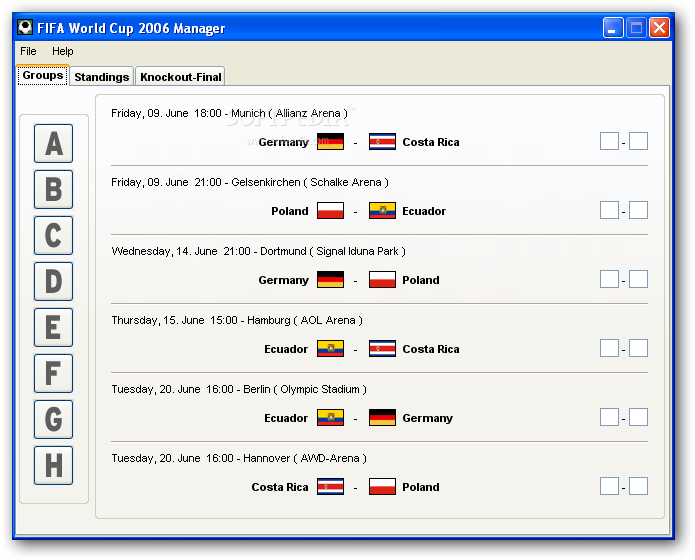695x560 pixels.
Task: Click Poland flag in Gelsenkirchen match
Action: 330,211
